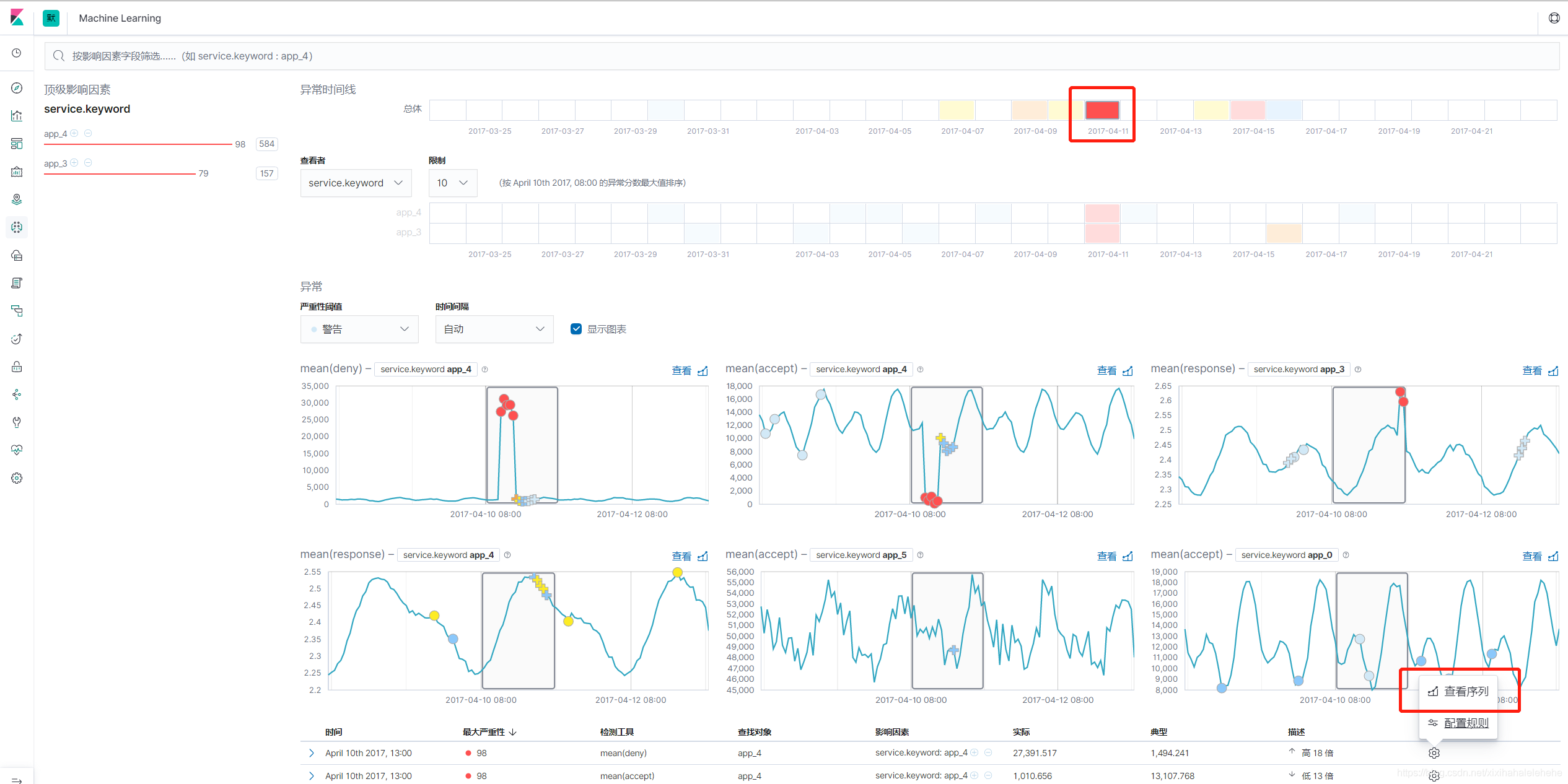Screen dimensions: 1568x784
Task: Add filter for app_4 in mean(deny) row
Action: pos(975,752)
